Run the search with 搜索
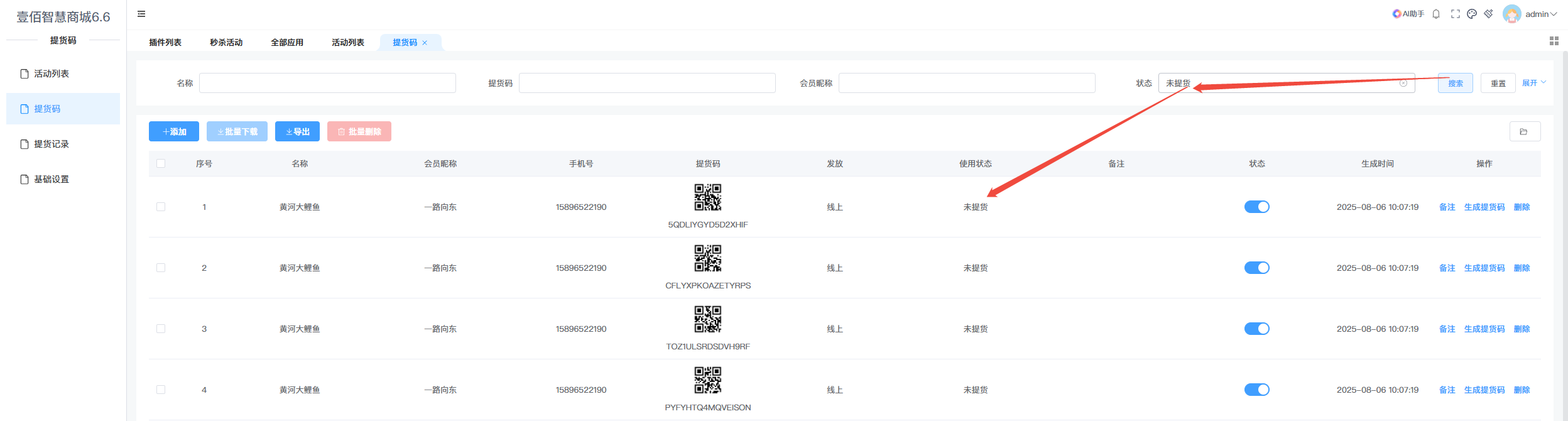Viewport: 1568px width, 421px height. click(x=1456, y=83)
